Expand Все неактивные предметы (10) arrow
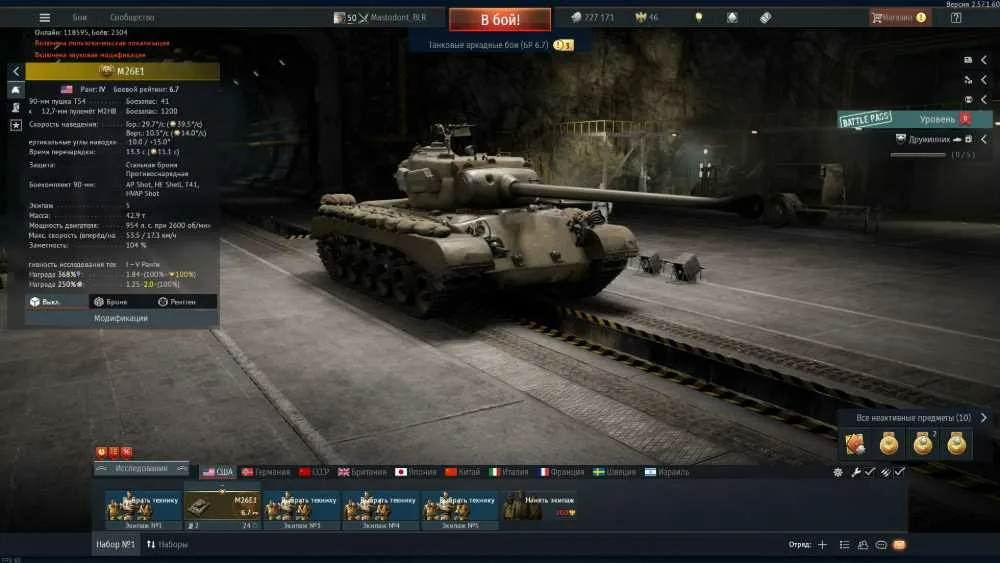The image size is (1000, 563). [x=983, y=418]
